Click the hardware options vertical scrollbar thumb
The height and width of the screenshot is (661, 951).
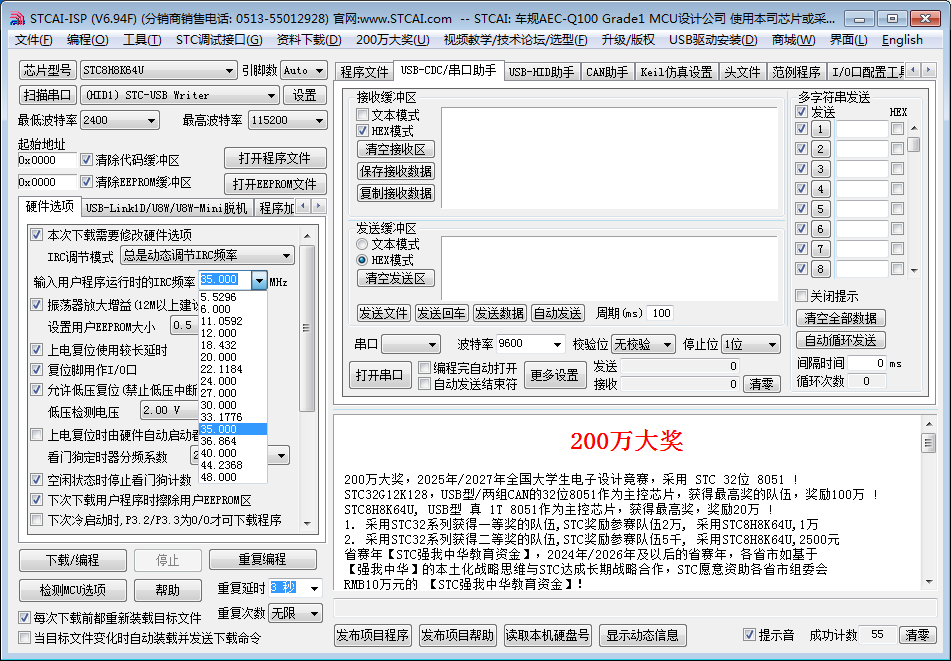click(306, 328)
